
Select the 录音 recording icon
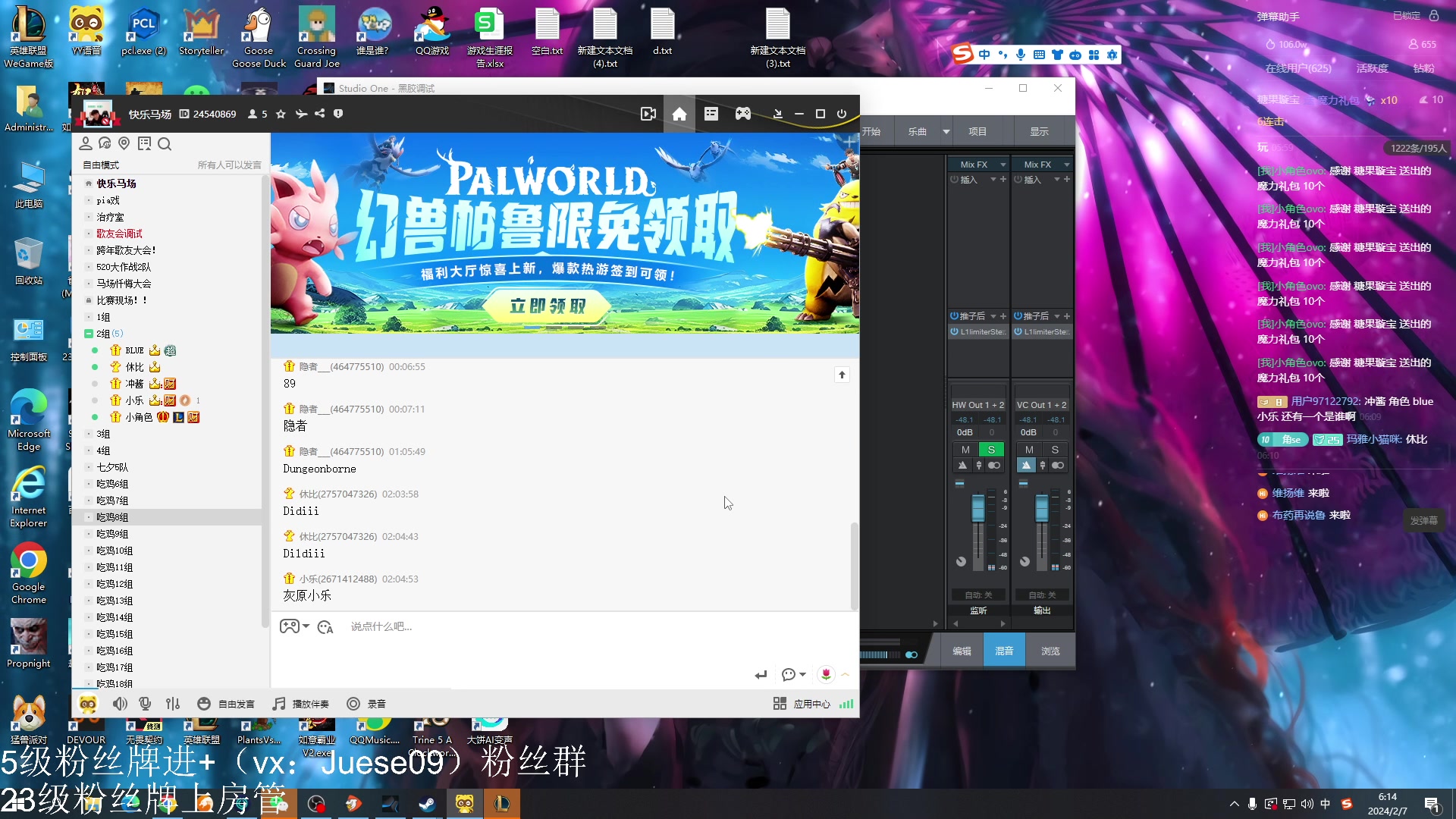(366, 704)
